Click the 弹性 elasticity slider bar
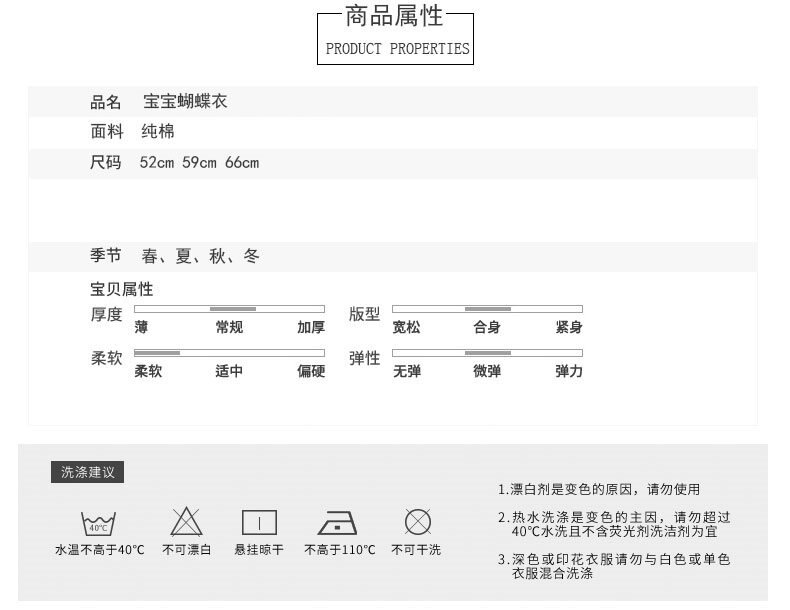The height and width of the screenshot is (610, 790). [x=487, y=353]
